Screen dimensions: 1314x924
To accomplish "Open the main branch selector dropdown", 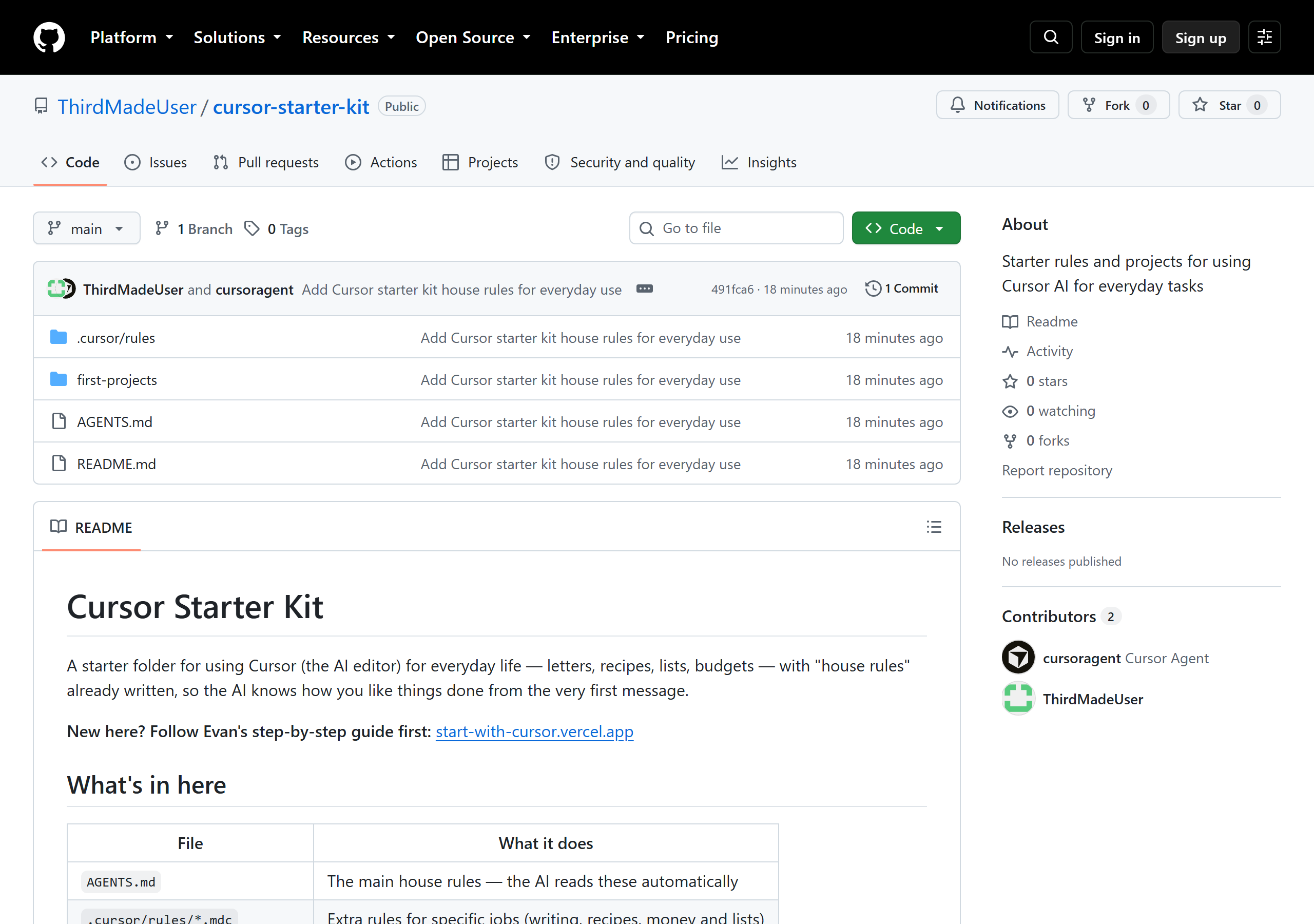I will [x=86, y=228].
